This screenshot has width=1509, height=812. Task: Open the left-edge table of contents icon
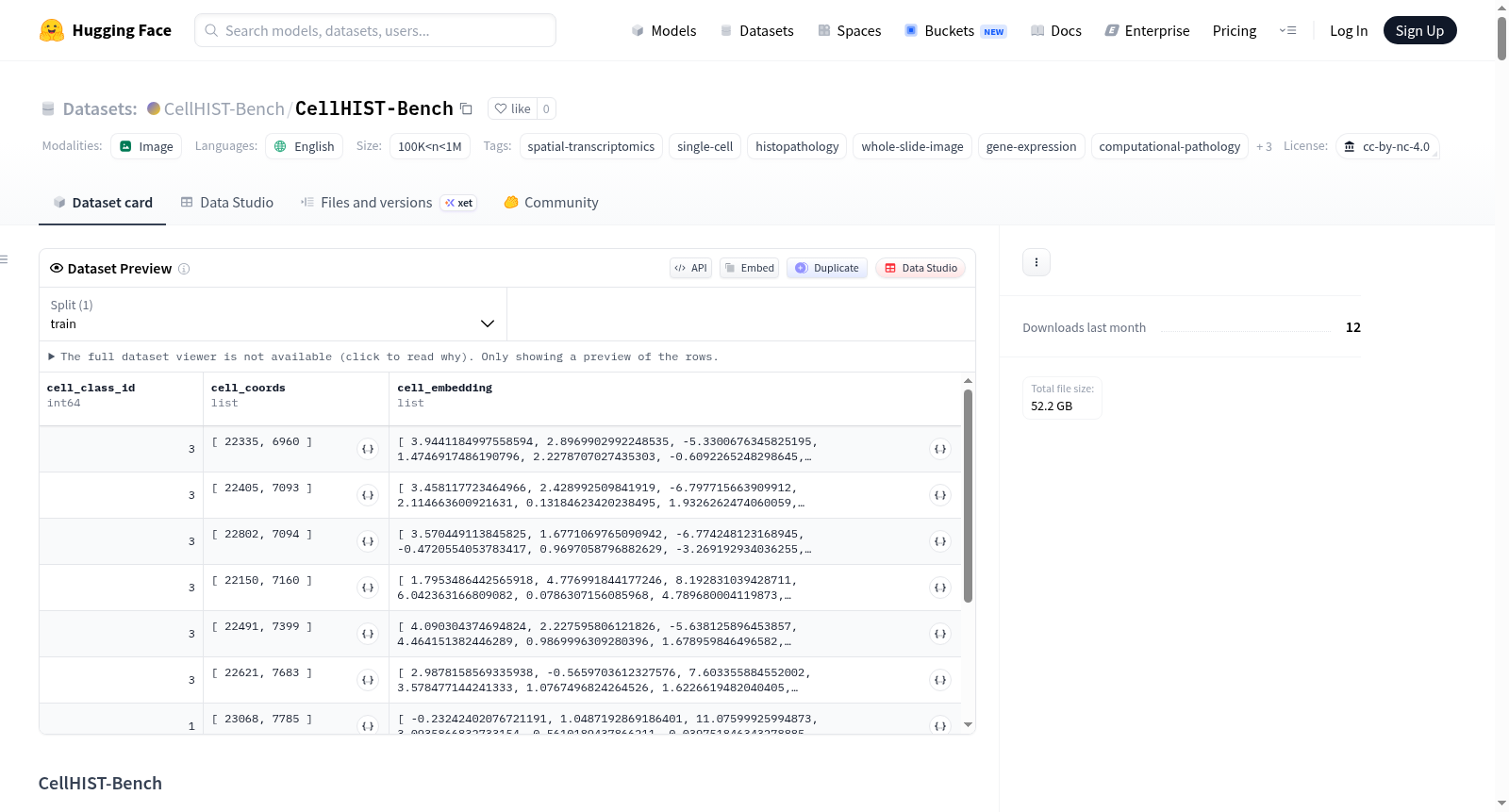[x=4, y=259]
